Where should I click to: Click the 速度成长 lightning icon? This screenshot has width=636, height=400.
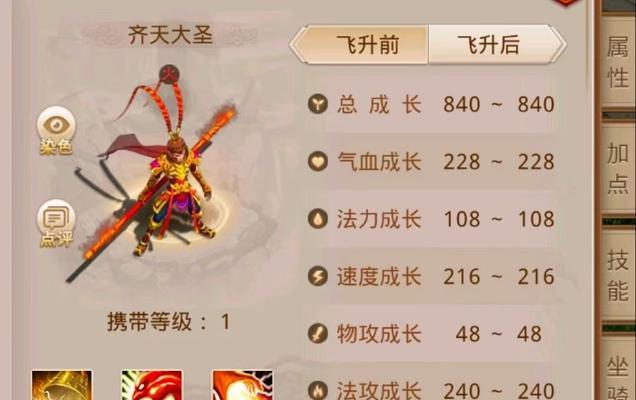[318, 276]
